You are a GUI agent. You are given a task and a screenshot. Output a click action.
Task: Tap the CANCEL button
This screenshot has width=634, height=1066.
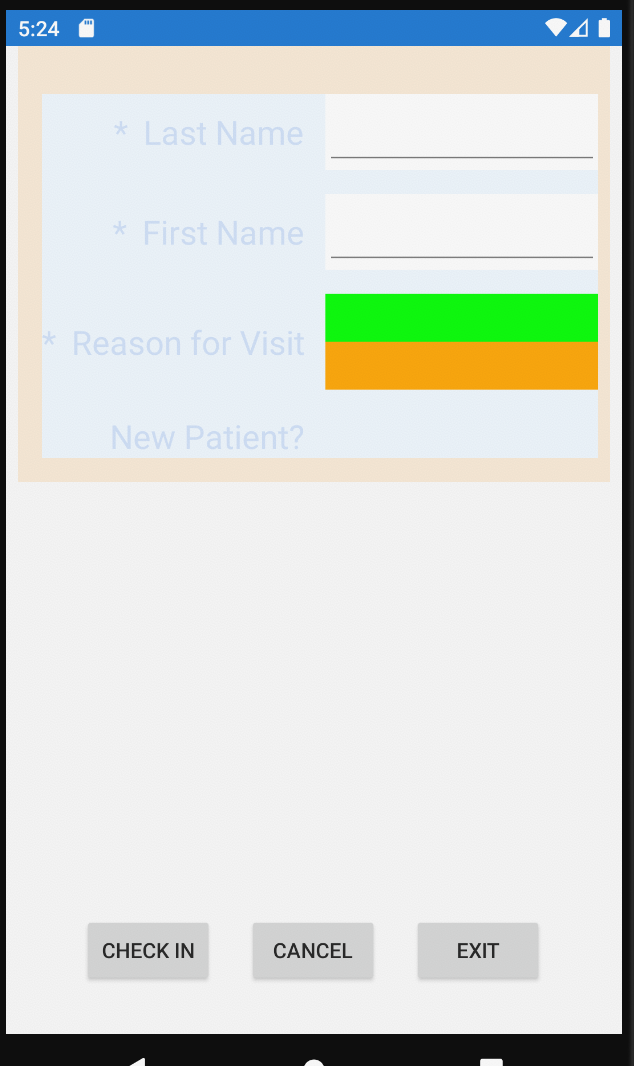313,950
